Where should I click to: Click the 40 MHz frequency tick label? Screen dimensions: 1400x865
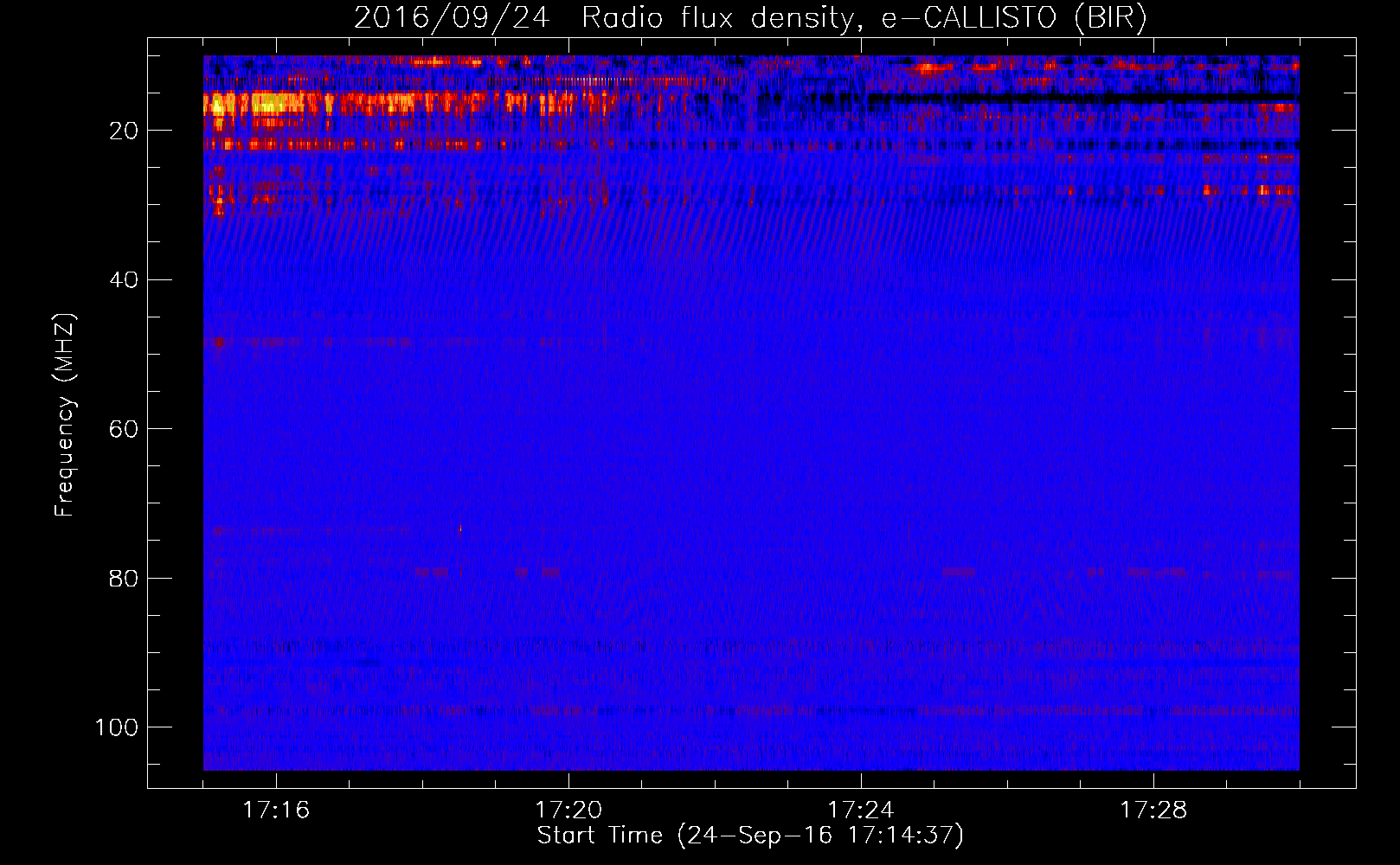[125, 280]
